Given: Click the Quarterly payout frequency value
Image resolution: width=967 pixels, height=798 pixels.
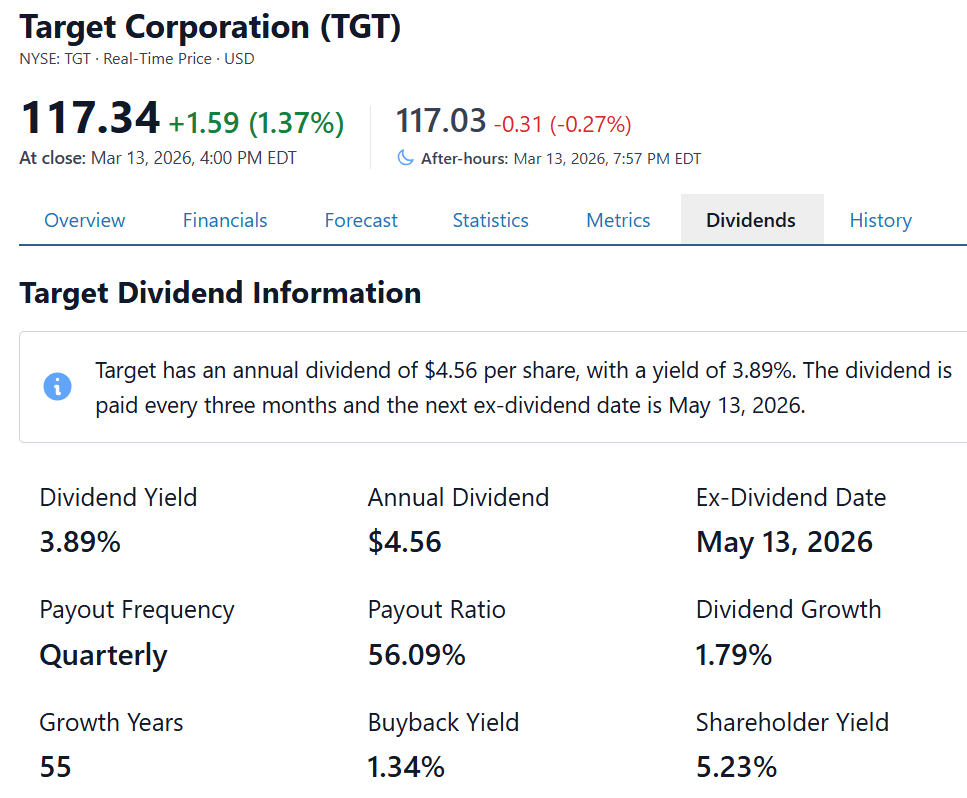Looking at the screenshot, I should click(x=103, y=655).
